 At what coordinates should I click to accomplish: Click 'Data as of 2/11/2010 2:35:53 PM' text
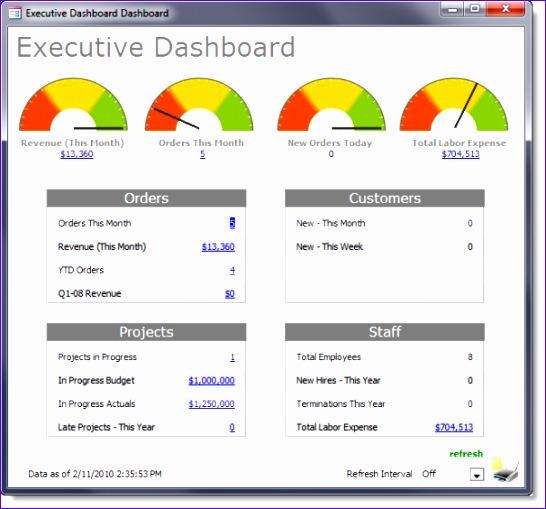pyautogui.click(x=95, y=473)
